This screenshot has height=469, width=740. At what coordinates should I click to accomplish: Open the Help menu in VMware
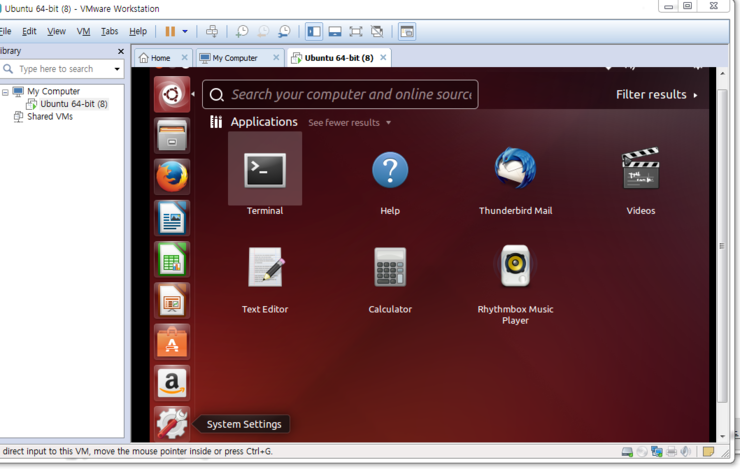138,31
